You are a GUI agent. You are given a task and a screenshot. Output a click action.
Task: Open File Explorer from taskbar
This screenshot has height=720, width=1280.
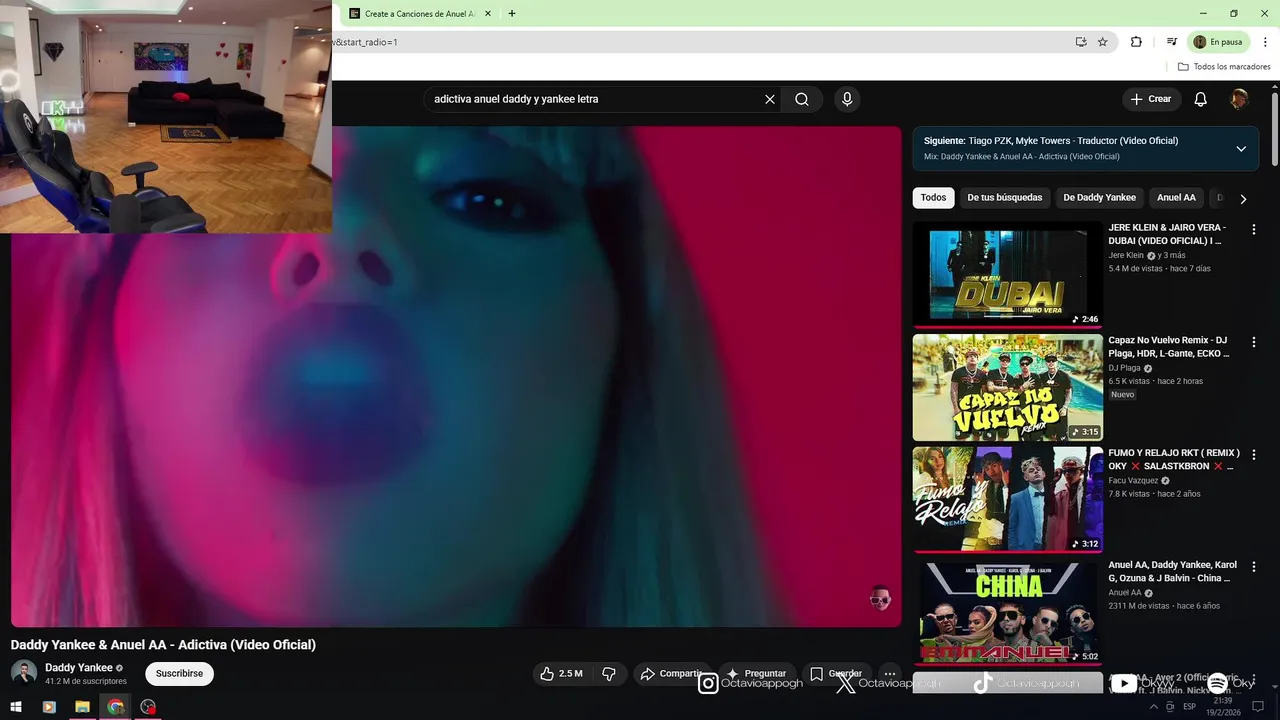[x=82, y=707]
